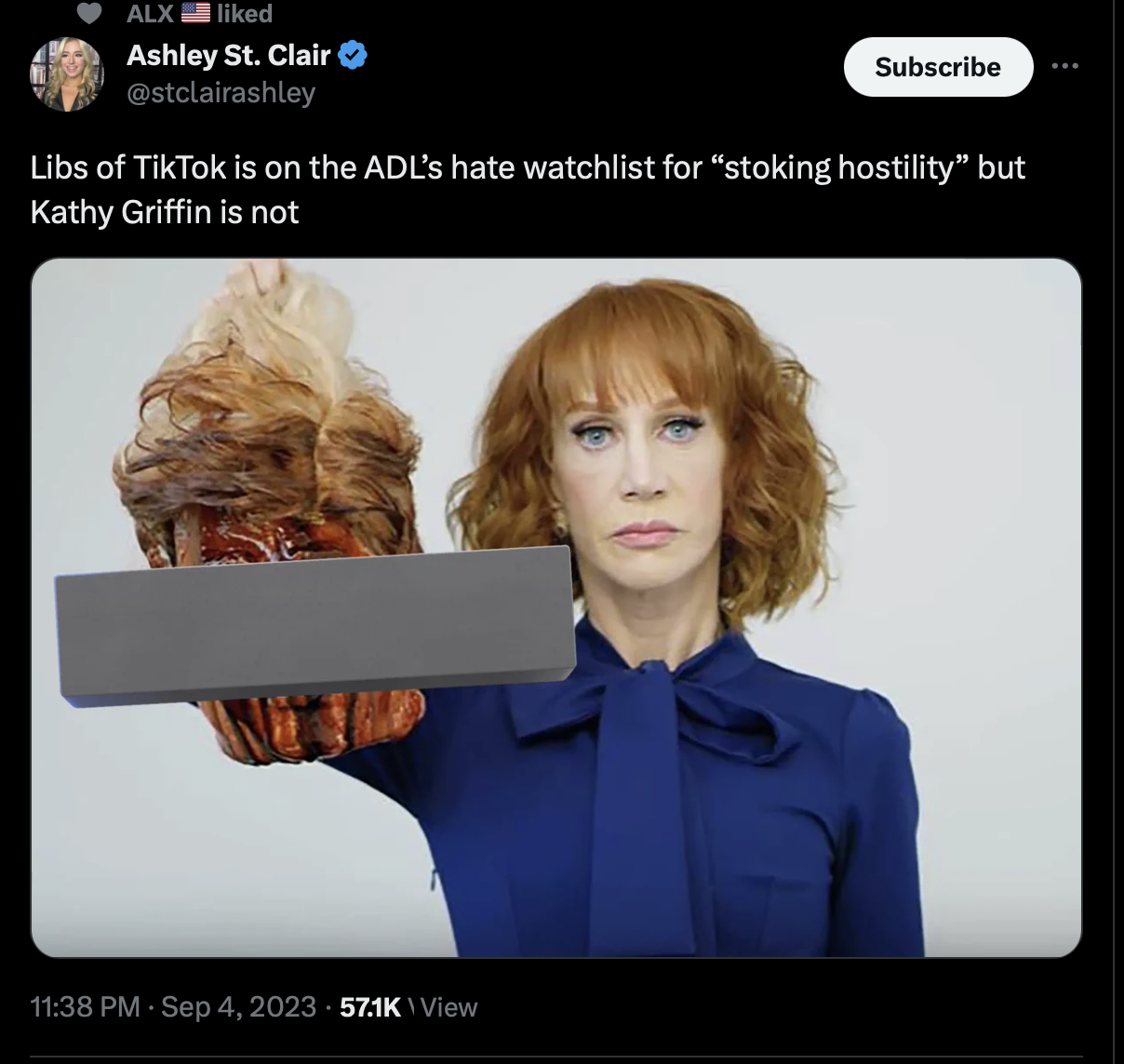The image size is (1124, 1064).
Task: Click the blue verified checkmark badge
Action: [353, 56]
